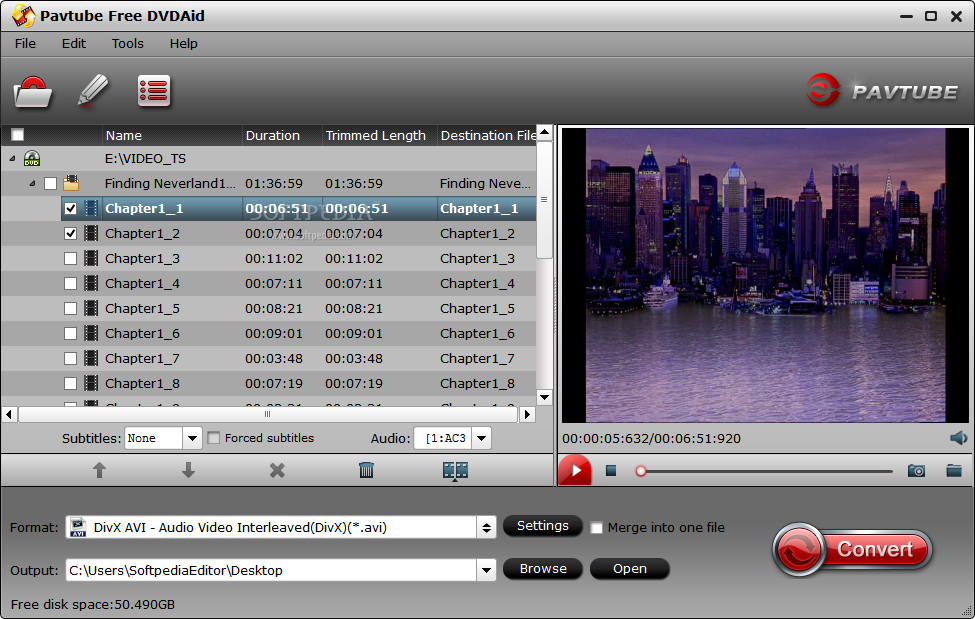Open the pencil edit video tool
This screenshot has height=619, width=975.
coord(93,91)
